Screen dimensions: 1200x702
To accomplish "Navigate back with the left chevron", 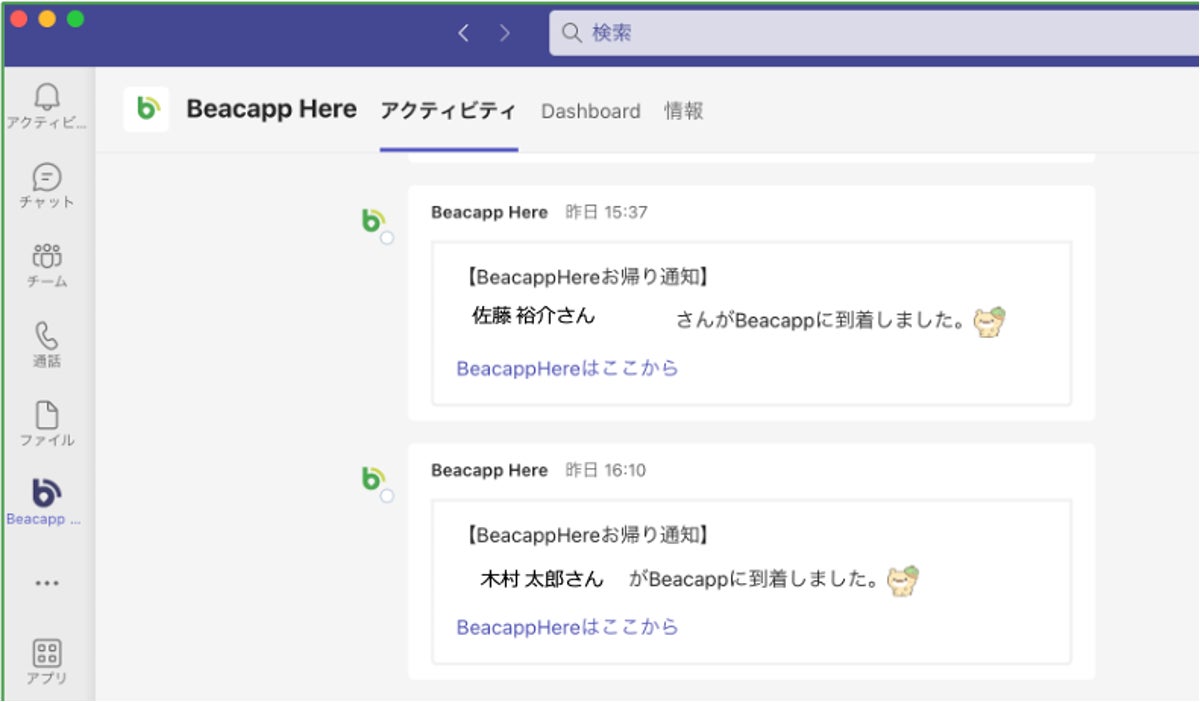I will (x=463, y=33).
